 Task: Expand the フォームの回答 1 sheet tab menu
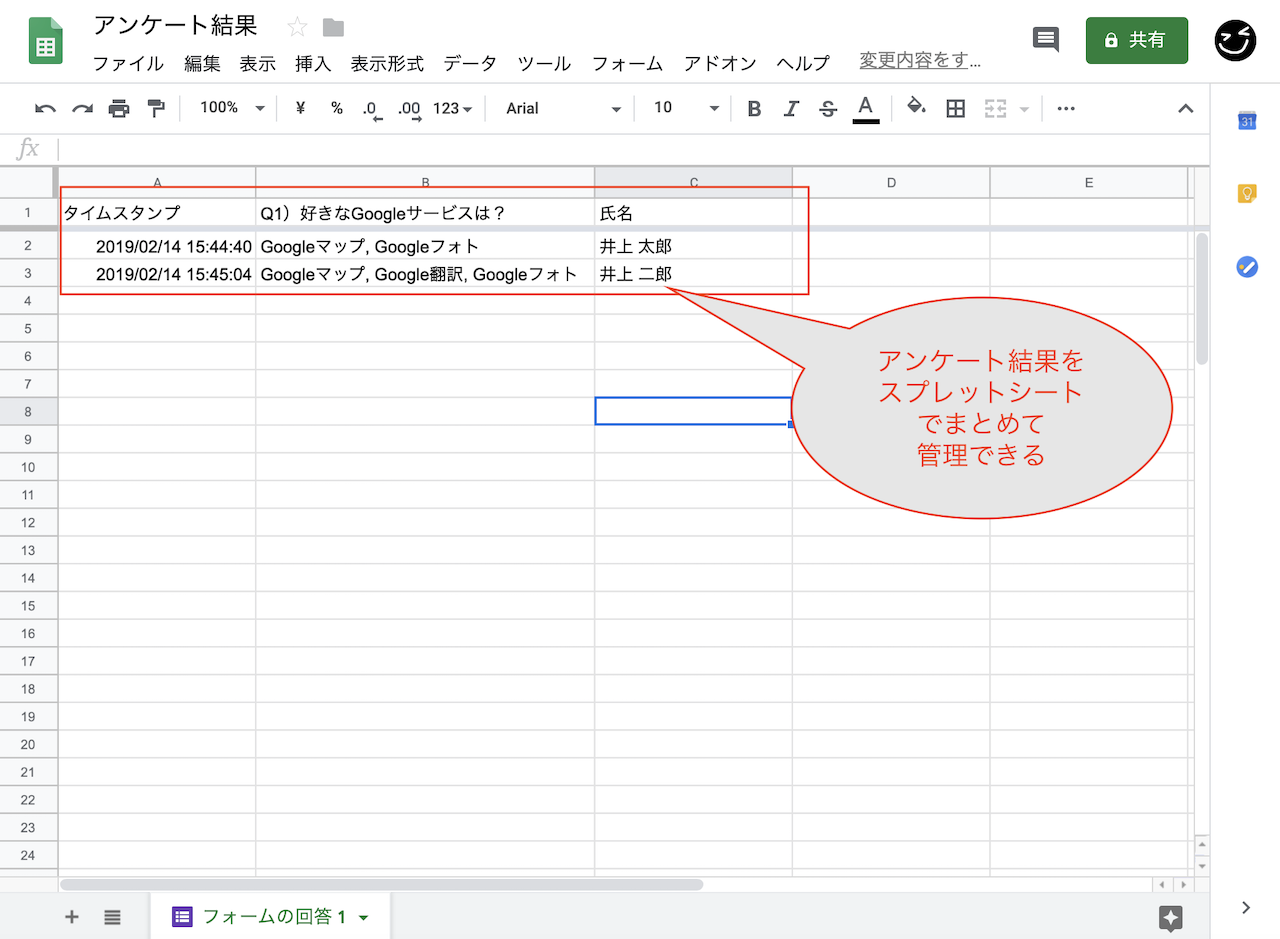click(364, 917)
